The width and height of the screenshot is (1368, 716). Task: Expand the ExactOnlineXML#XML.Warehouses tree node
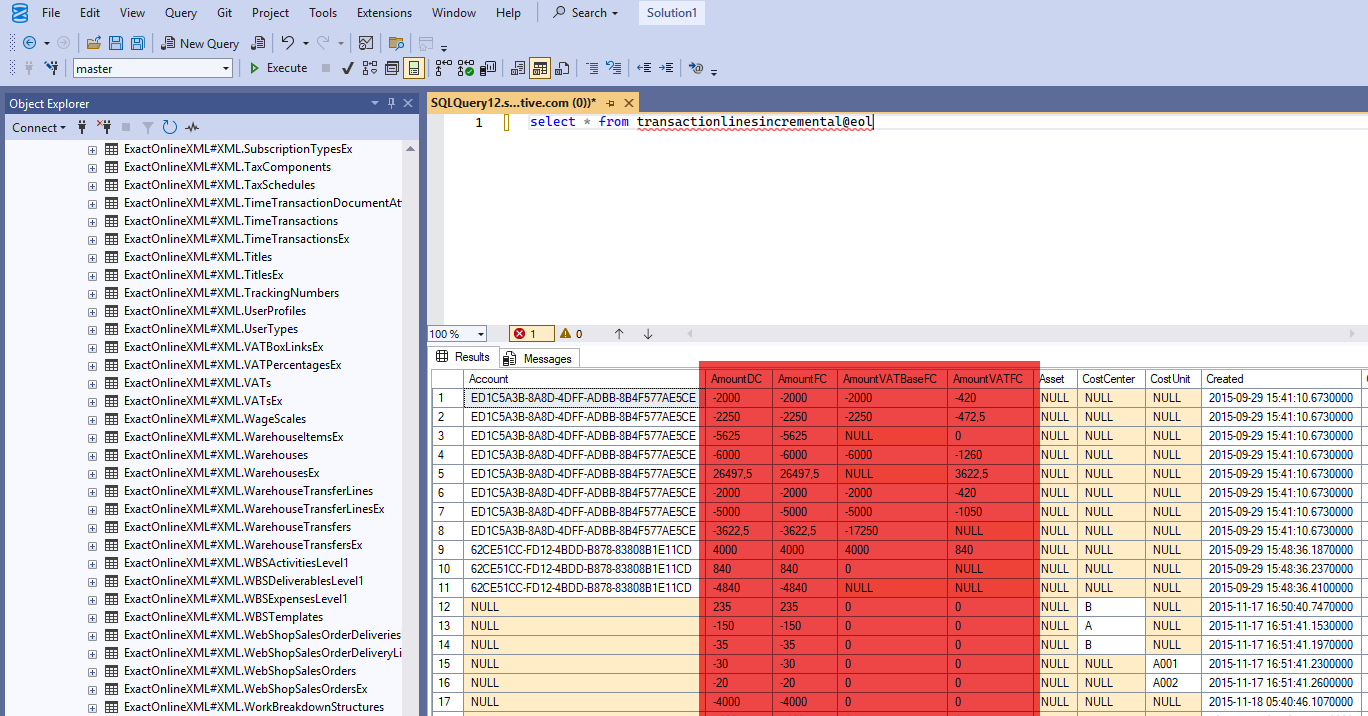pos(92,455)
